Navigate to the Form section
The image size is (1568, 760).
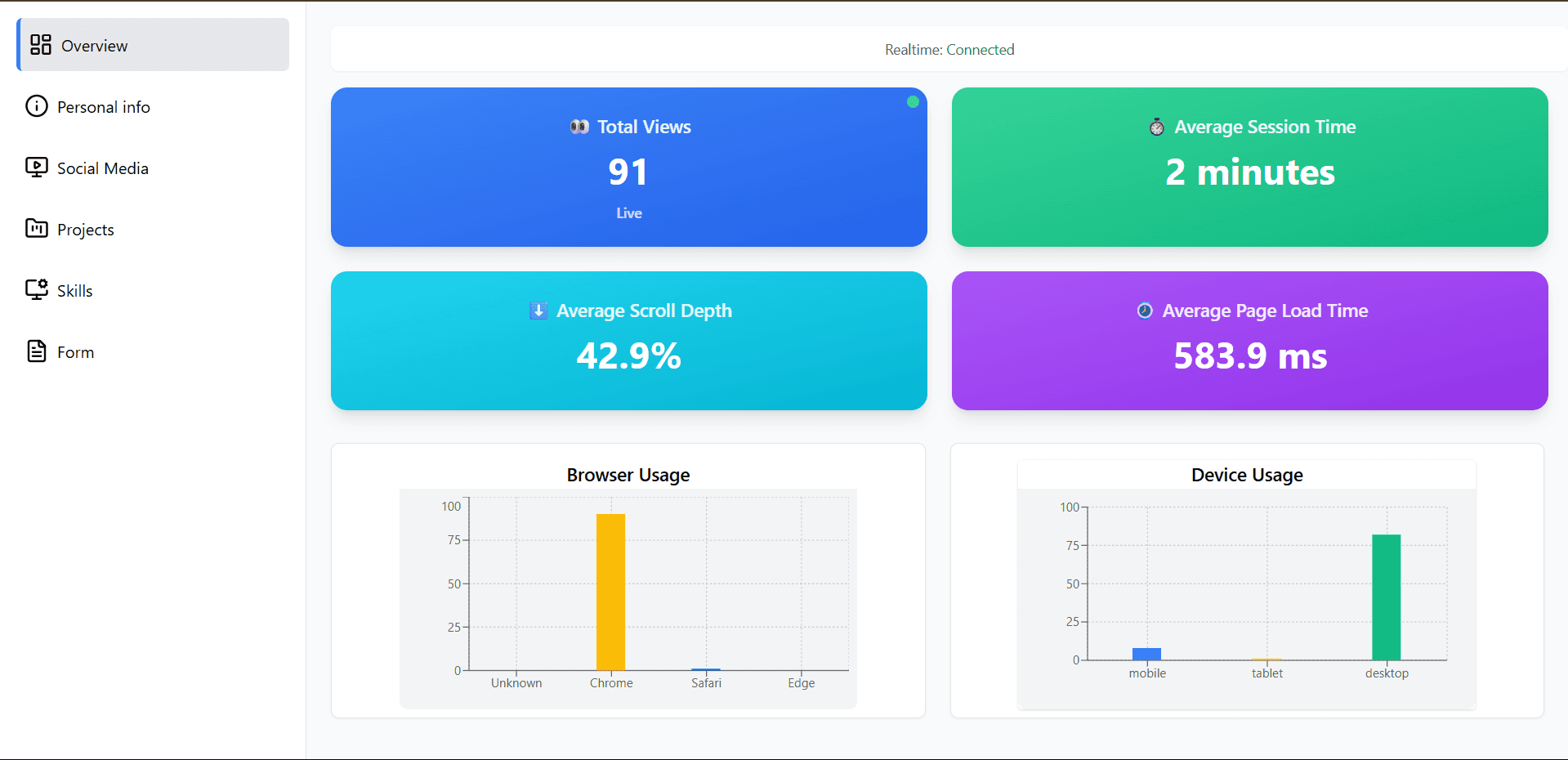click(75, 351)
